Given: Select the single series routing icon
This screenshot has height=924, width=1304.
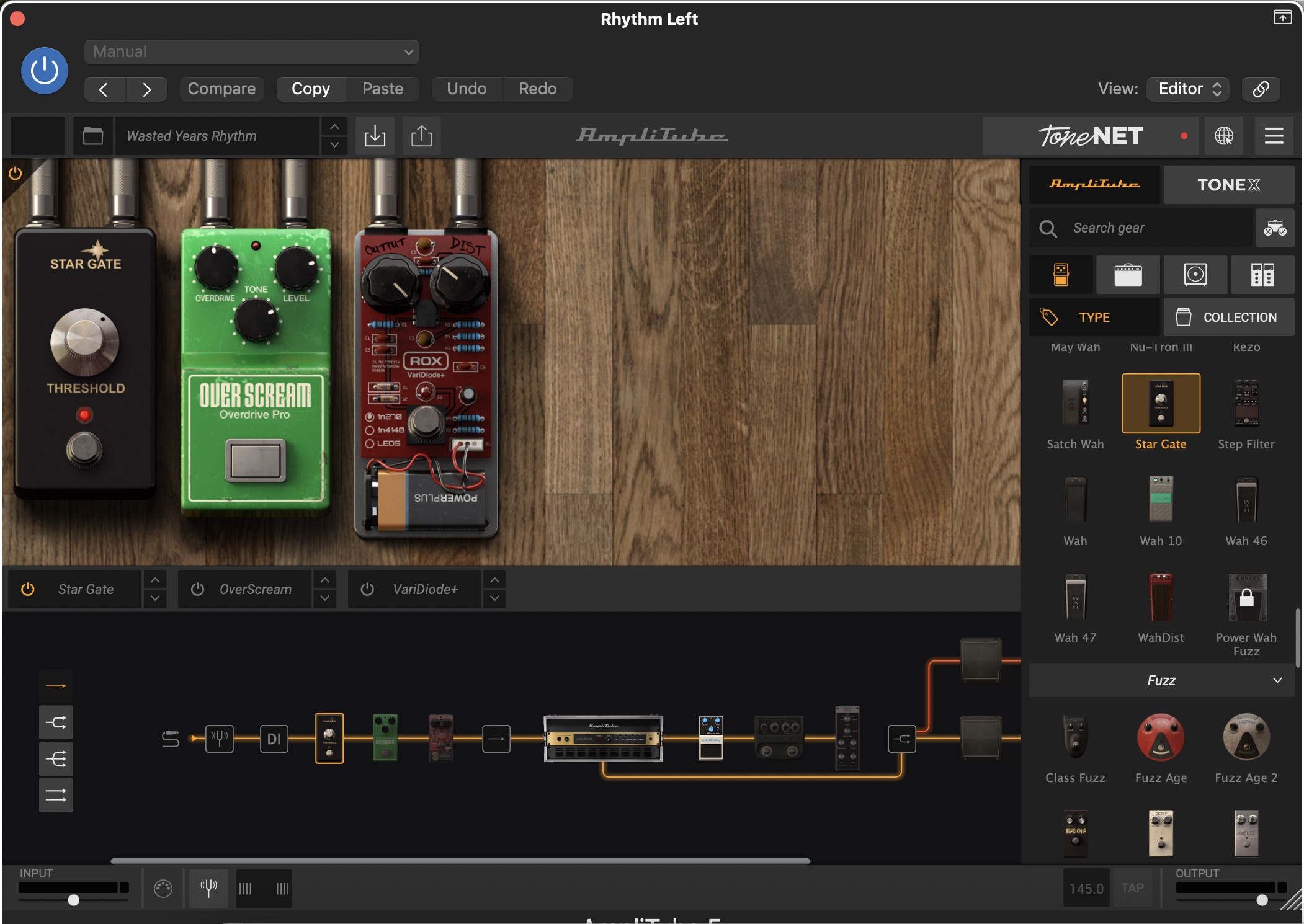Looking at the screenshot, I should (56, 686).
